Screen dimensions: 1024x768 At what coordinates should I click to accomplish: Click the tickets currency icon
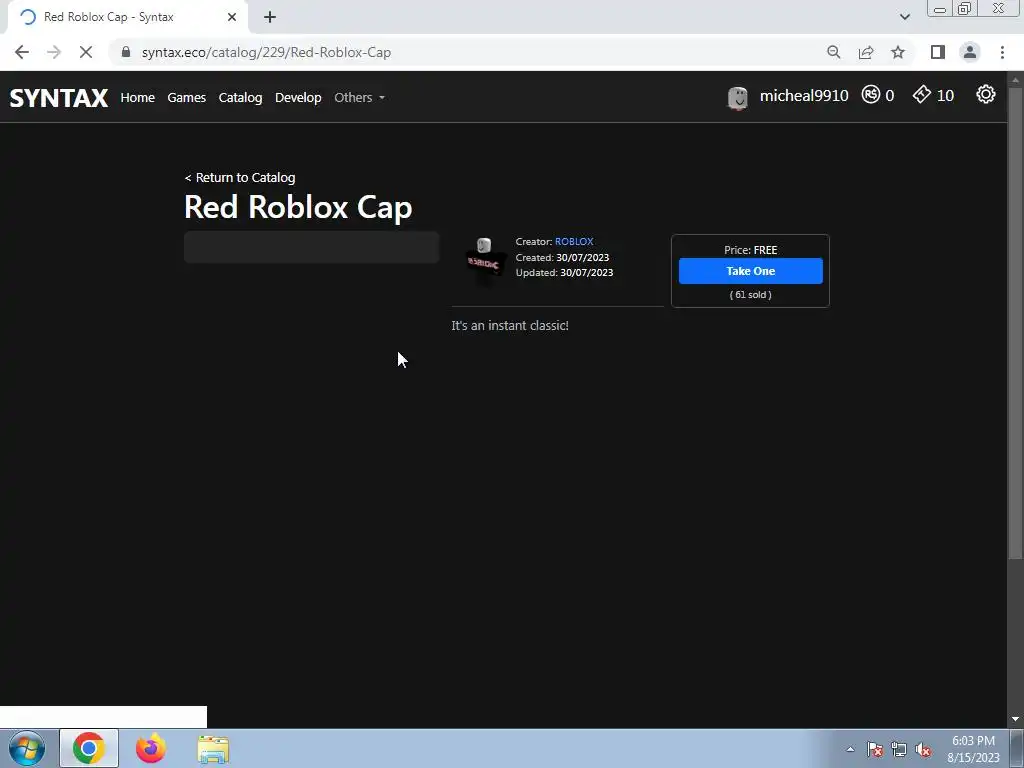pyautogui.click(x=921, y=95)
